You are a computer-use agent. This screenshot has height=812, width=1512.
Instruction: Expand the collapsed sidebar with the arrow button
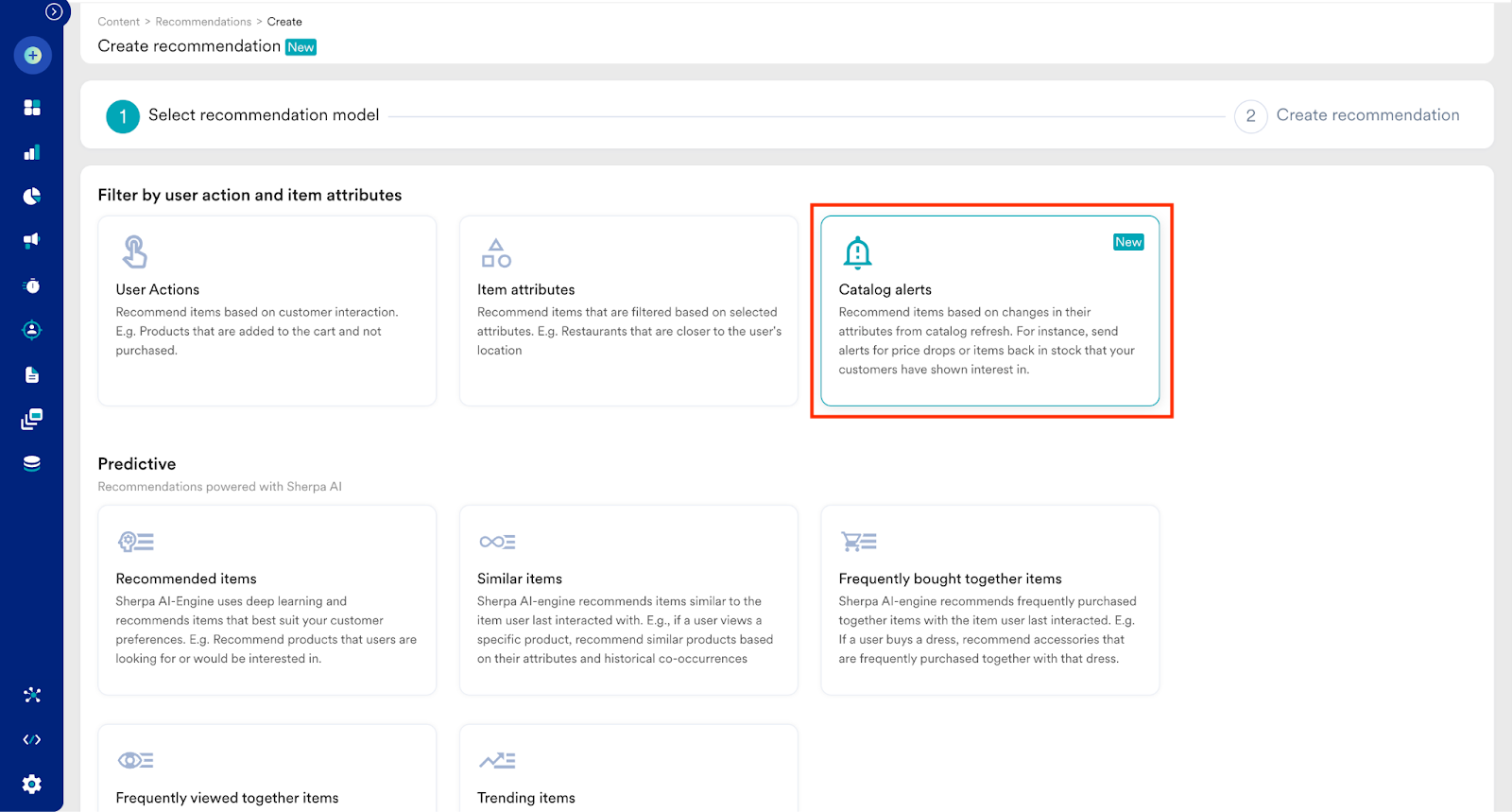[x=54, y=12]
